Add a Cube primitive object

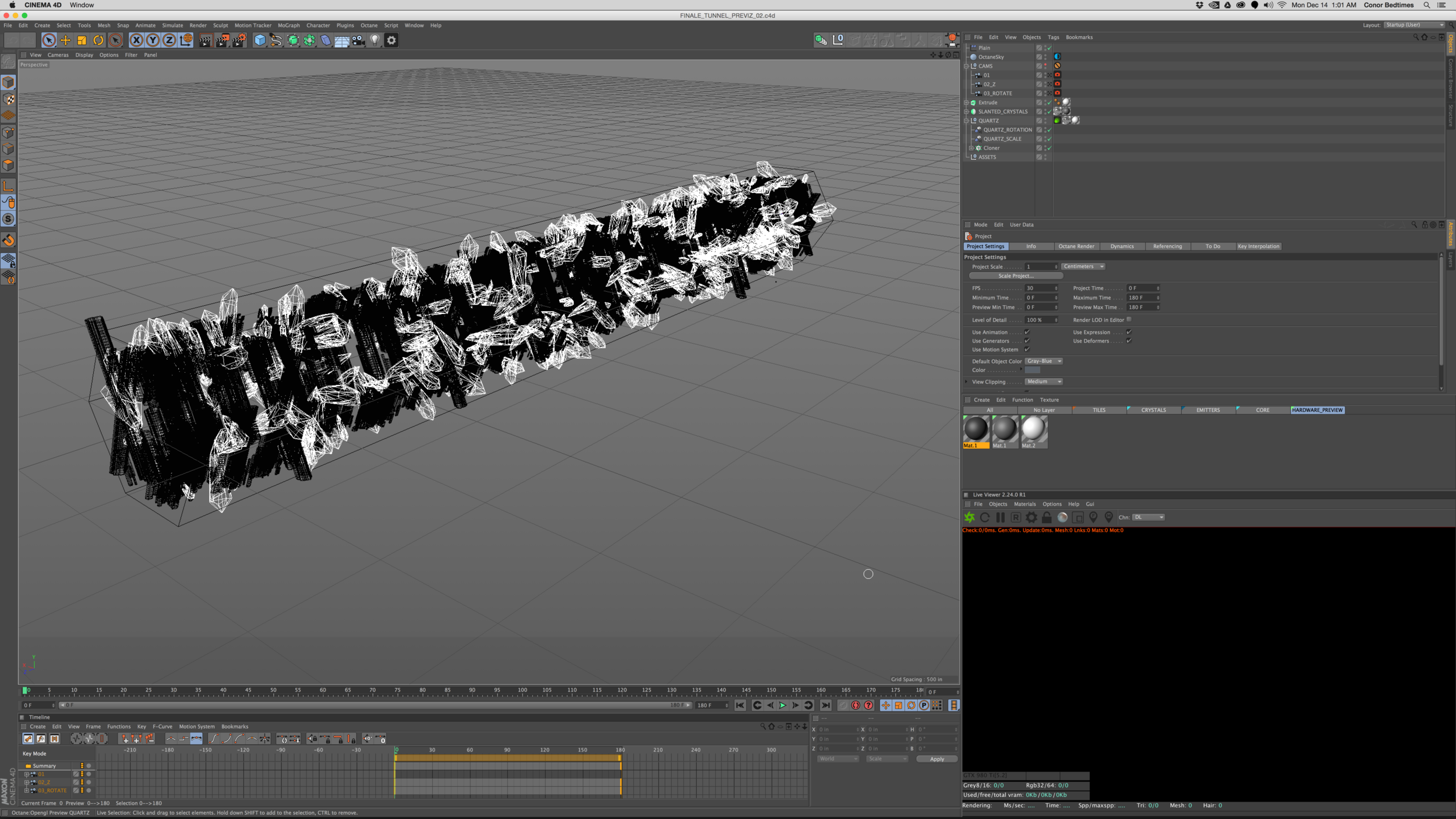tap(260, 40)
